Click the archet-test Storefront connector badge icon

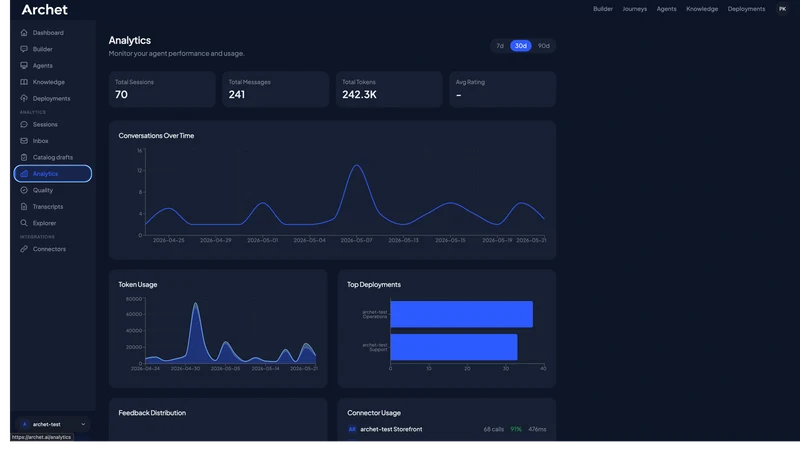click(x=352, y=429)
